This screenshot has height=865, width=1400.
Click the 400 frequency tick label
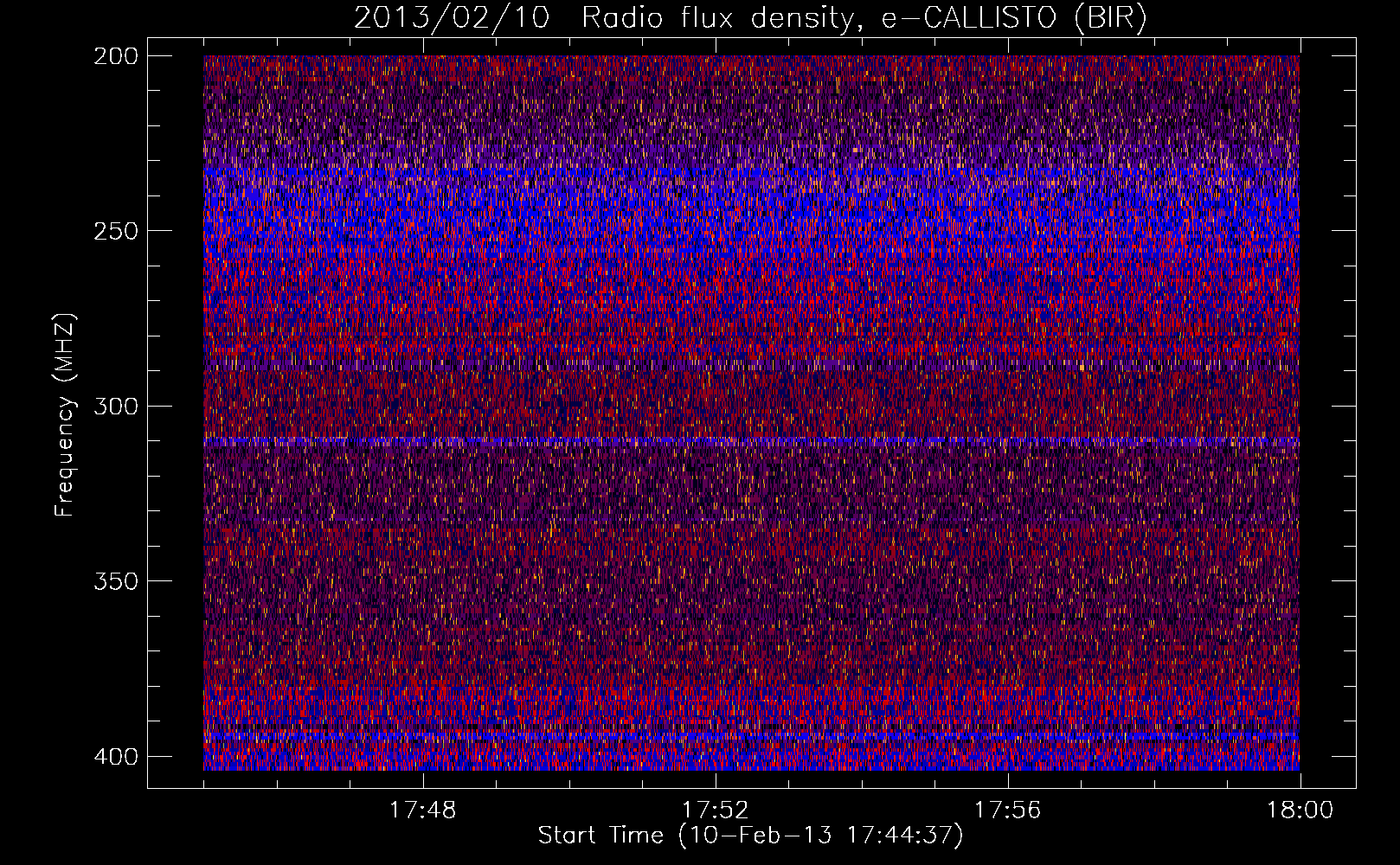tap(115, 756)
